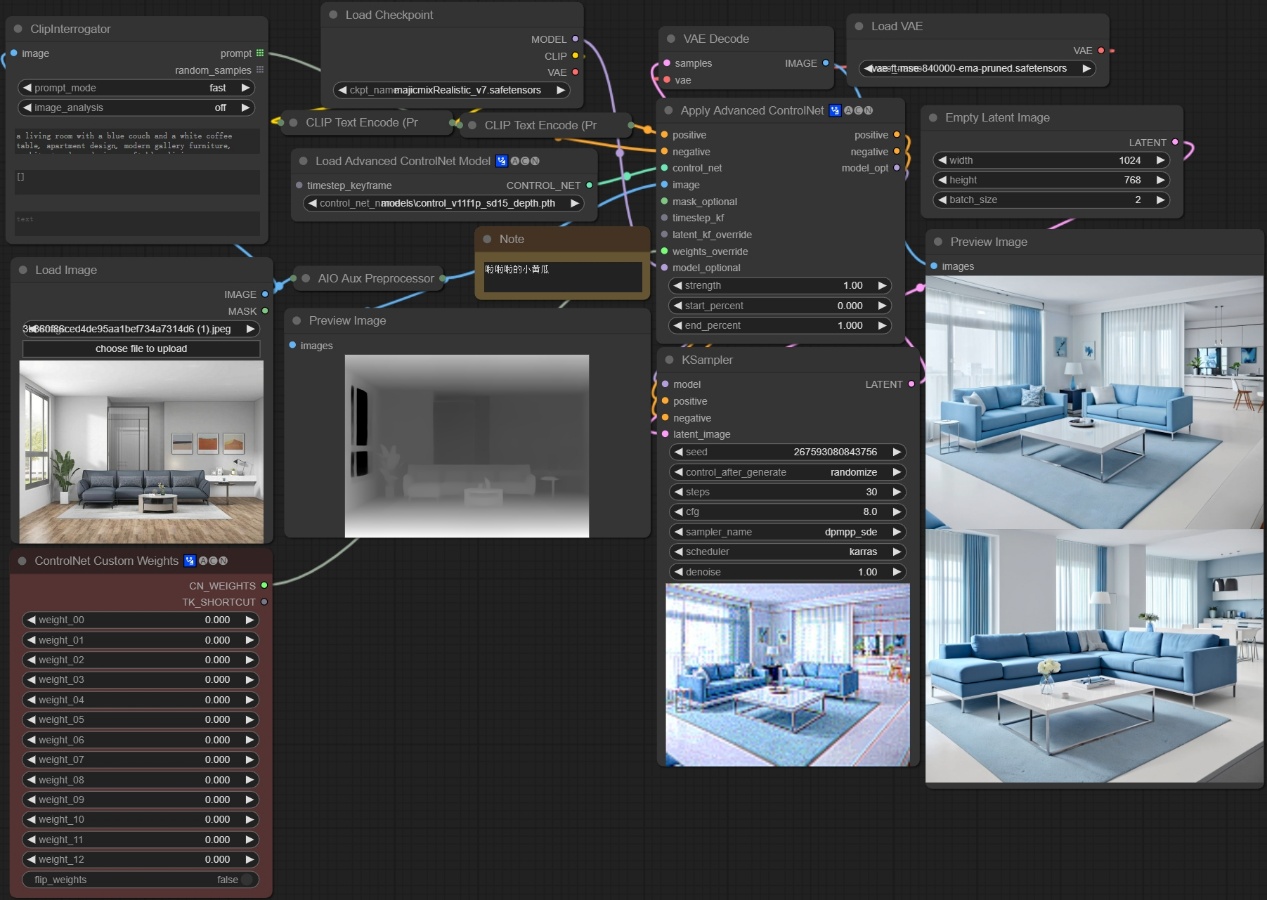Collapse the ControlNet Custom Weights node title dot
The width and height of the screenshot is (1267, 900).
click(x=23, y=561)
